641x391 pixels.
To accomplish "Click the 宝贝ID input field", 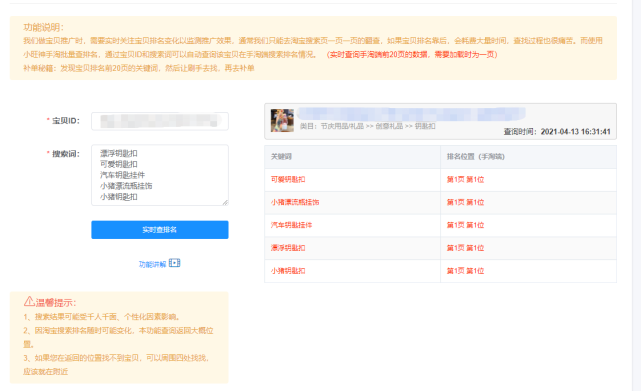I will click(160, 121).
